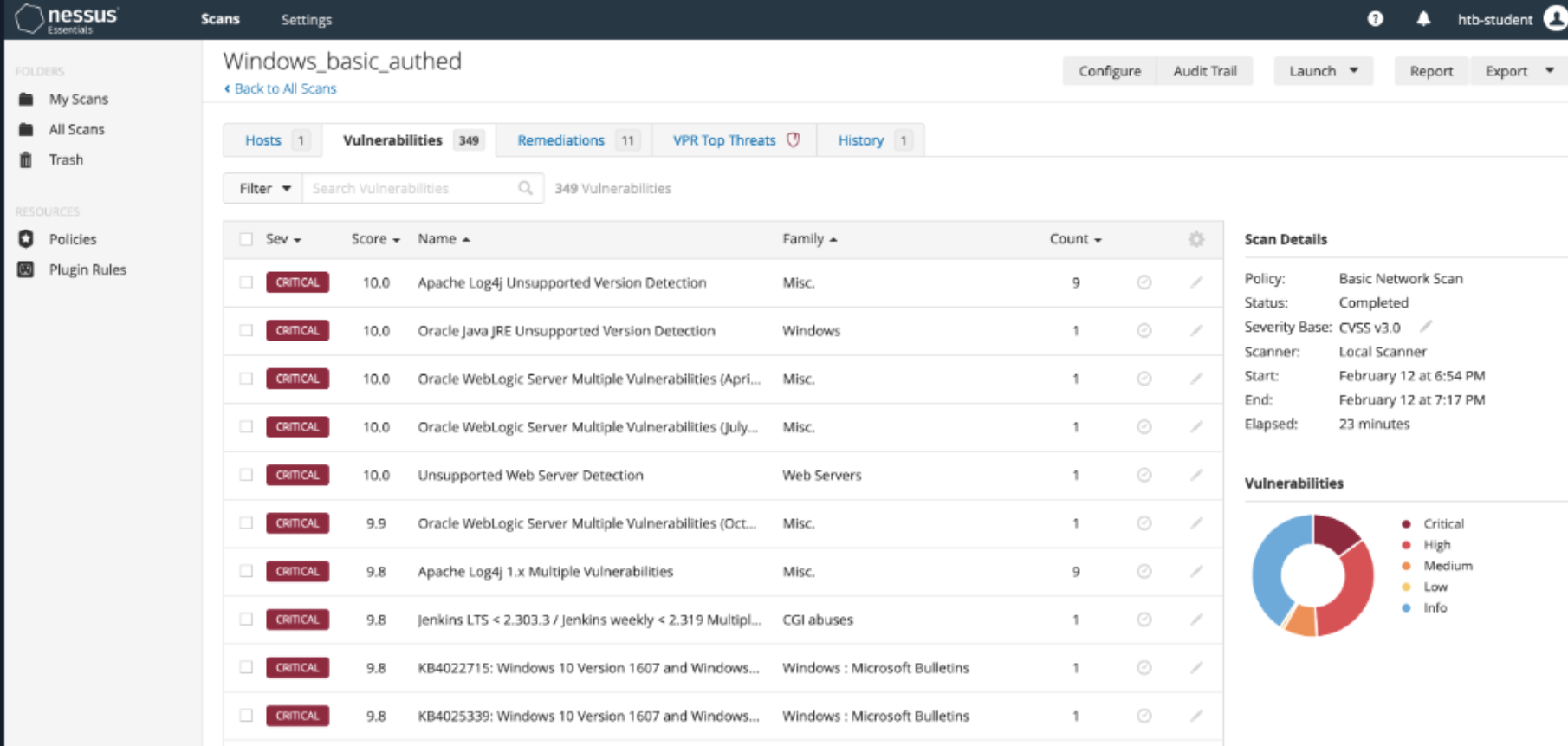Image resolution: width=1568 pixels, height=746 pixels.
Task: Tick the select-all checkbox in table header
Action: click(247, 239)
